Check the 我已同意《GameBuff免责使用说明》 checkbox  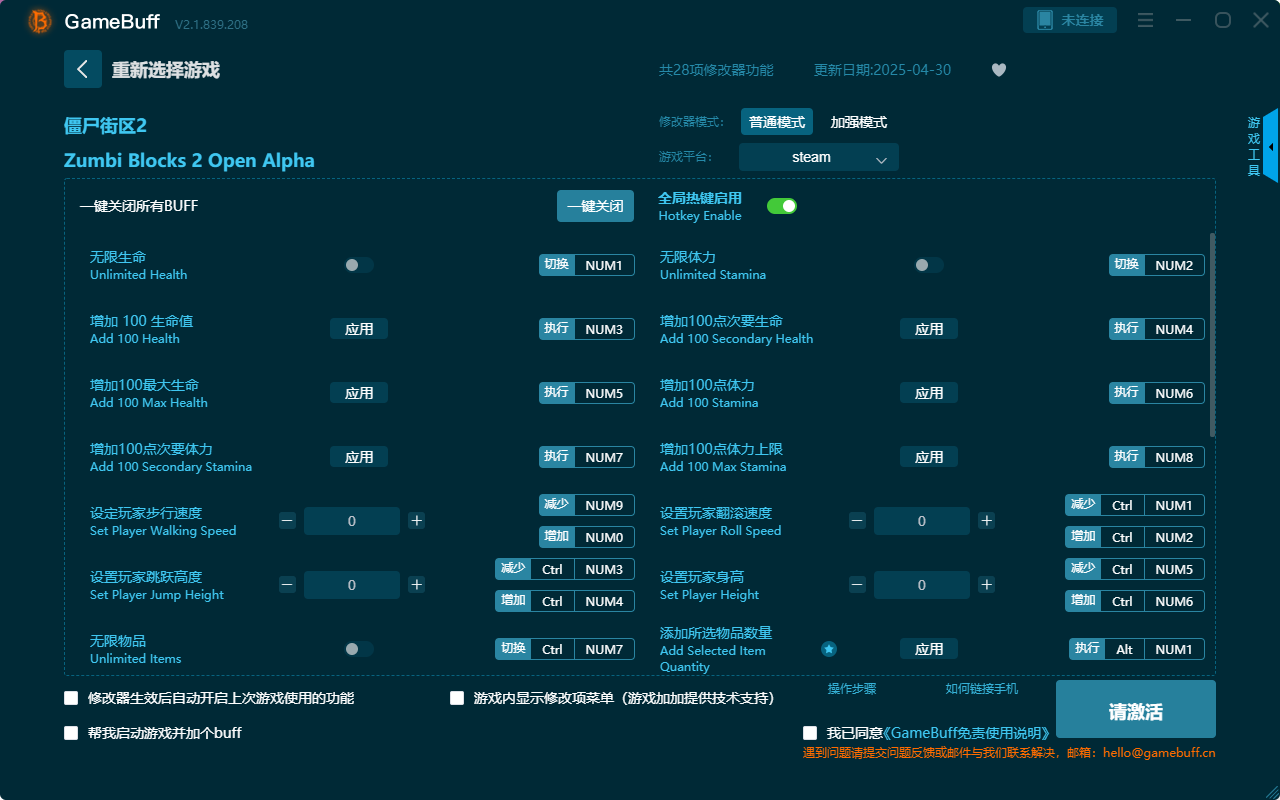click(x=810, y=732)
